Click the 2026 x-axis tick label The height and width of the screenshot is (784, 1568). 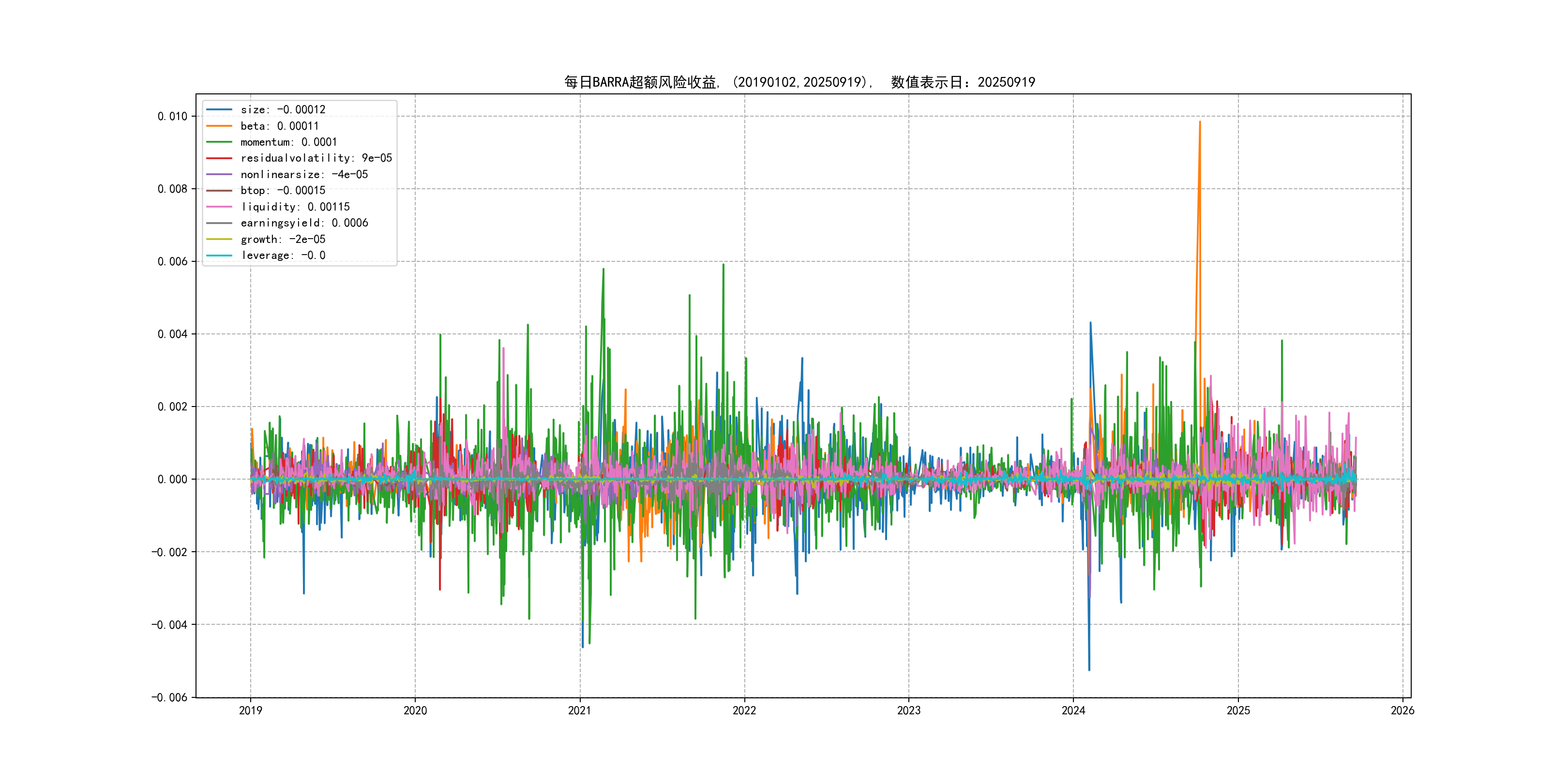click(x=1402, y=710)
